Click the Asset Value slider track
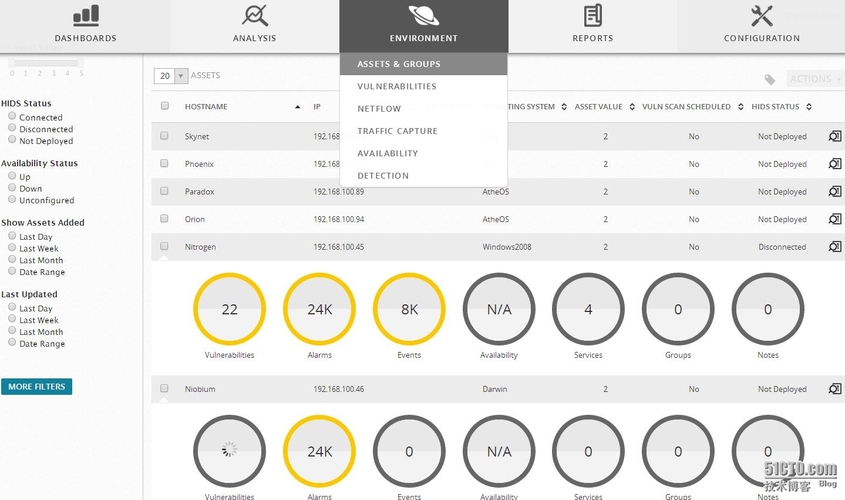 pyautogui.click(x=46, y=63)
